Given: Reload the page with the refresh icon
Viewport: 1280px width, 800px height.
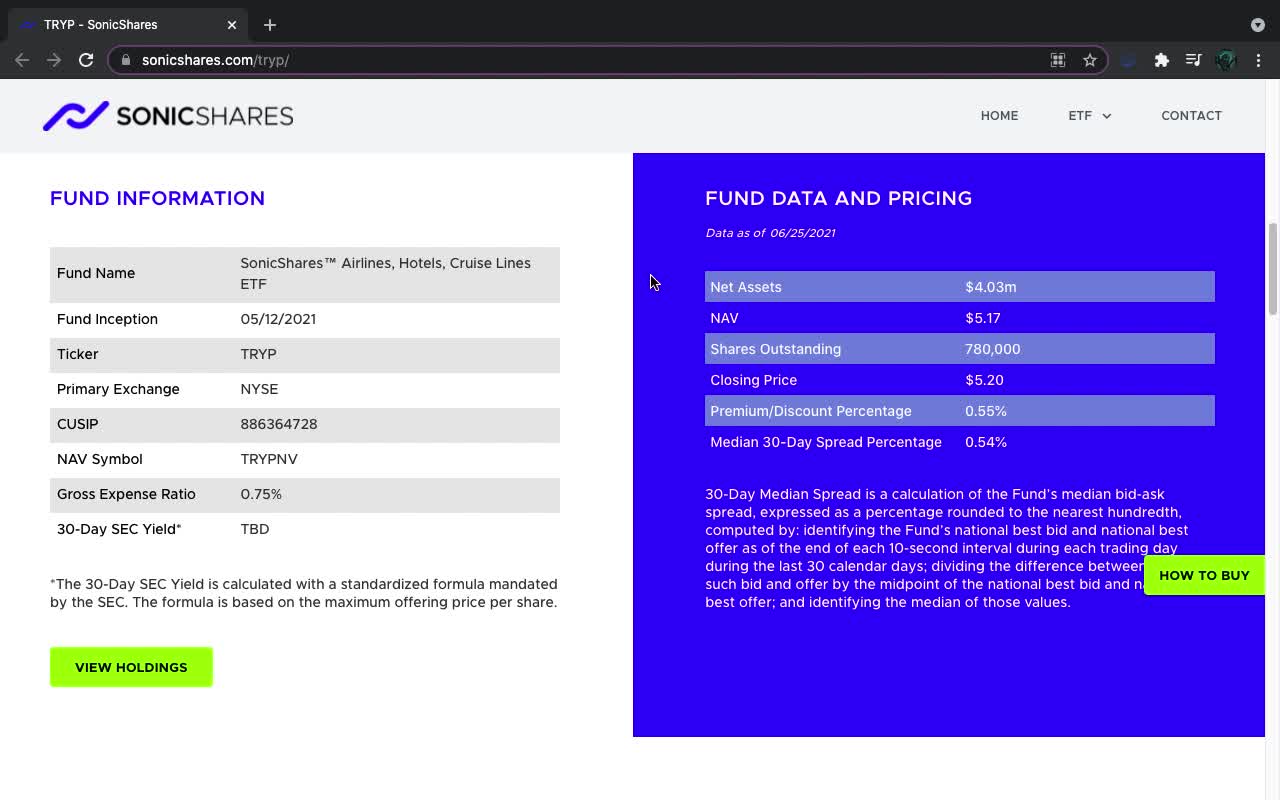Looking at the screenshot, I should pos(86,60).
